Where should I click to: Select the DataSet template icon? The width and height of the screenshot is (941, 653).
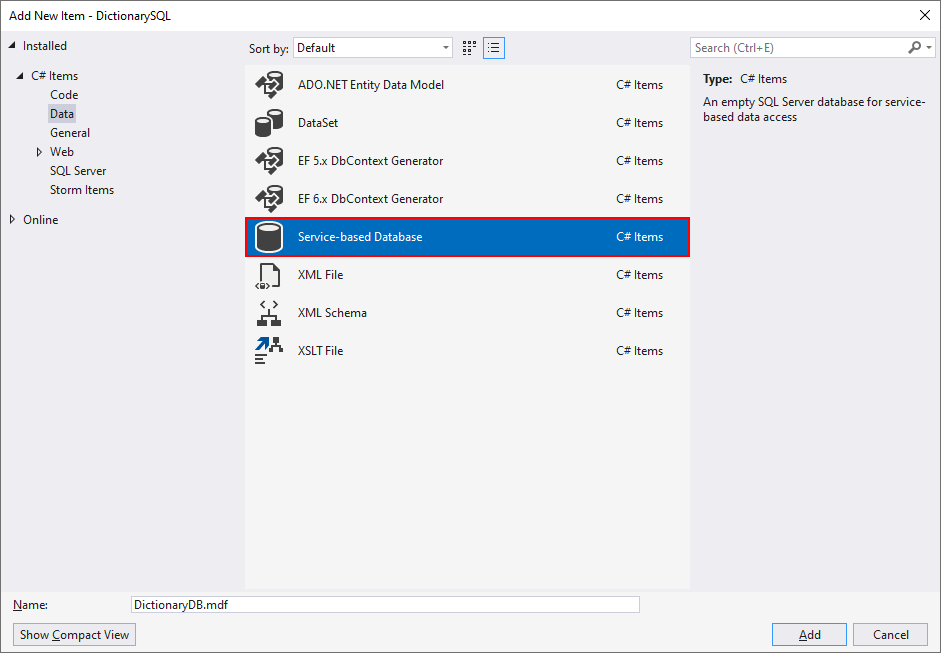269,123
